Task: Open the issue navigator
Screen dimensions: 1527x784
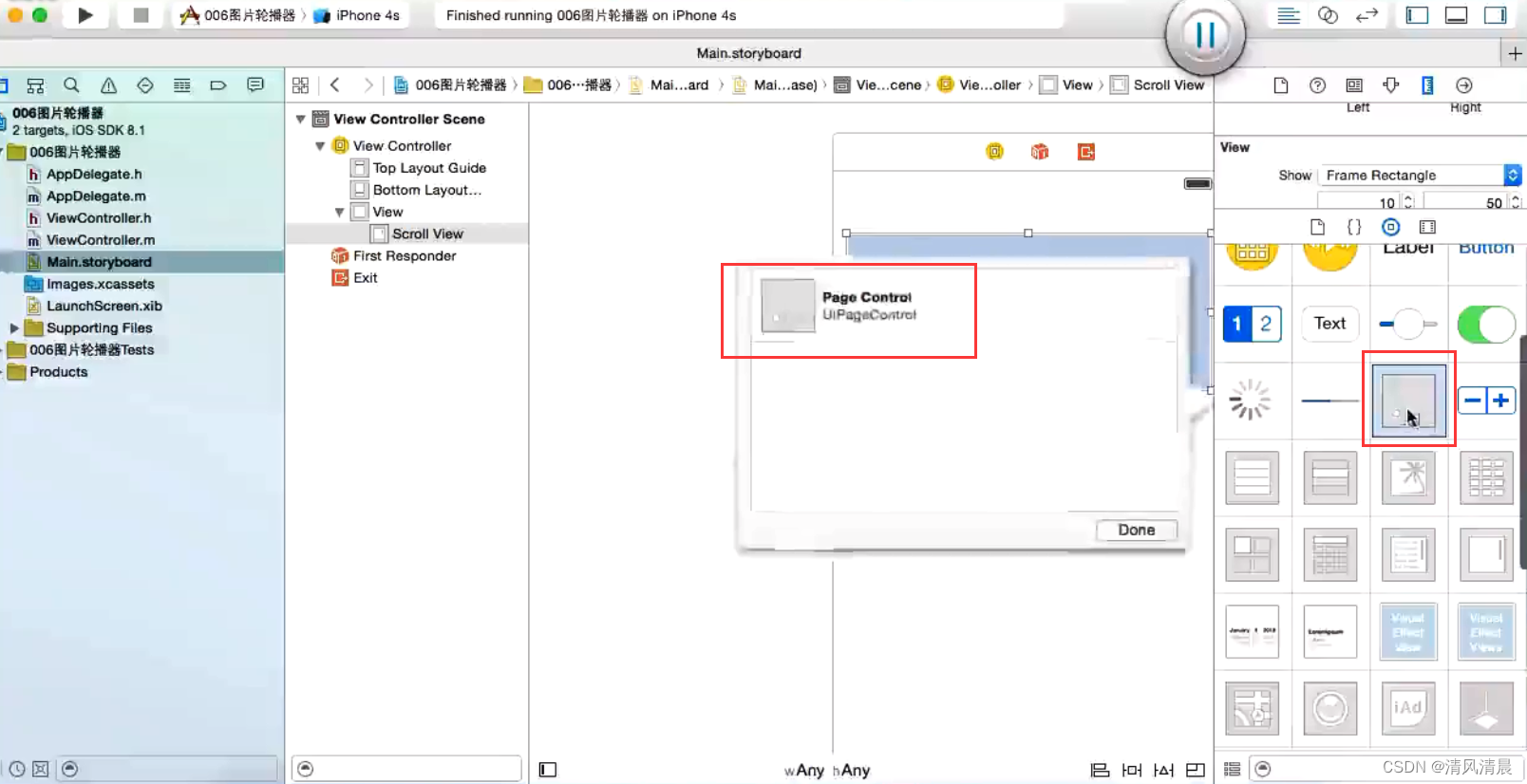Action: tap(108, 85)
